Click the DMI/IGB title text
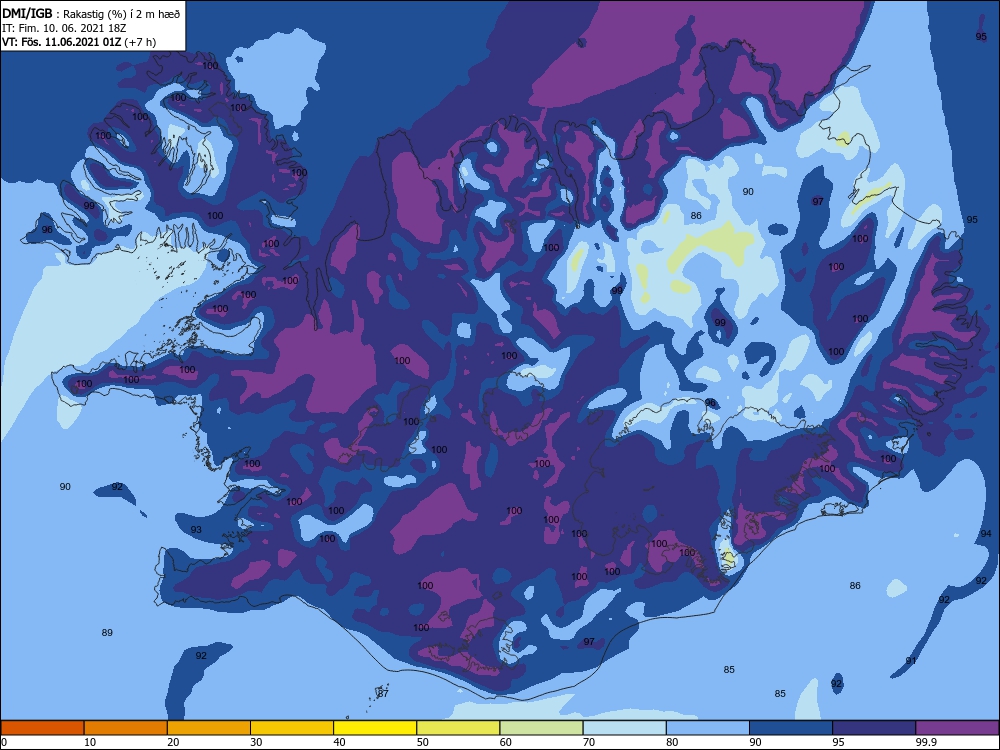This screenshot has height=750, width=1000. [27, 13]
